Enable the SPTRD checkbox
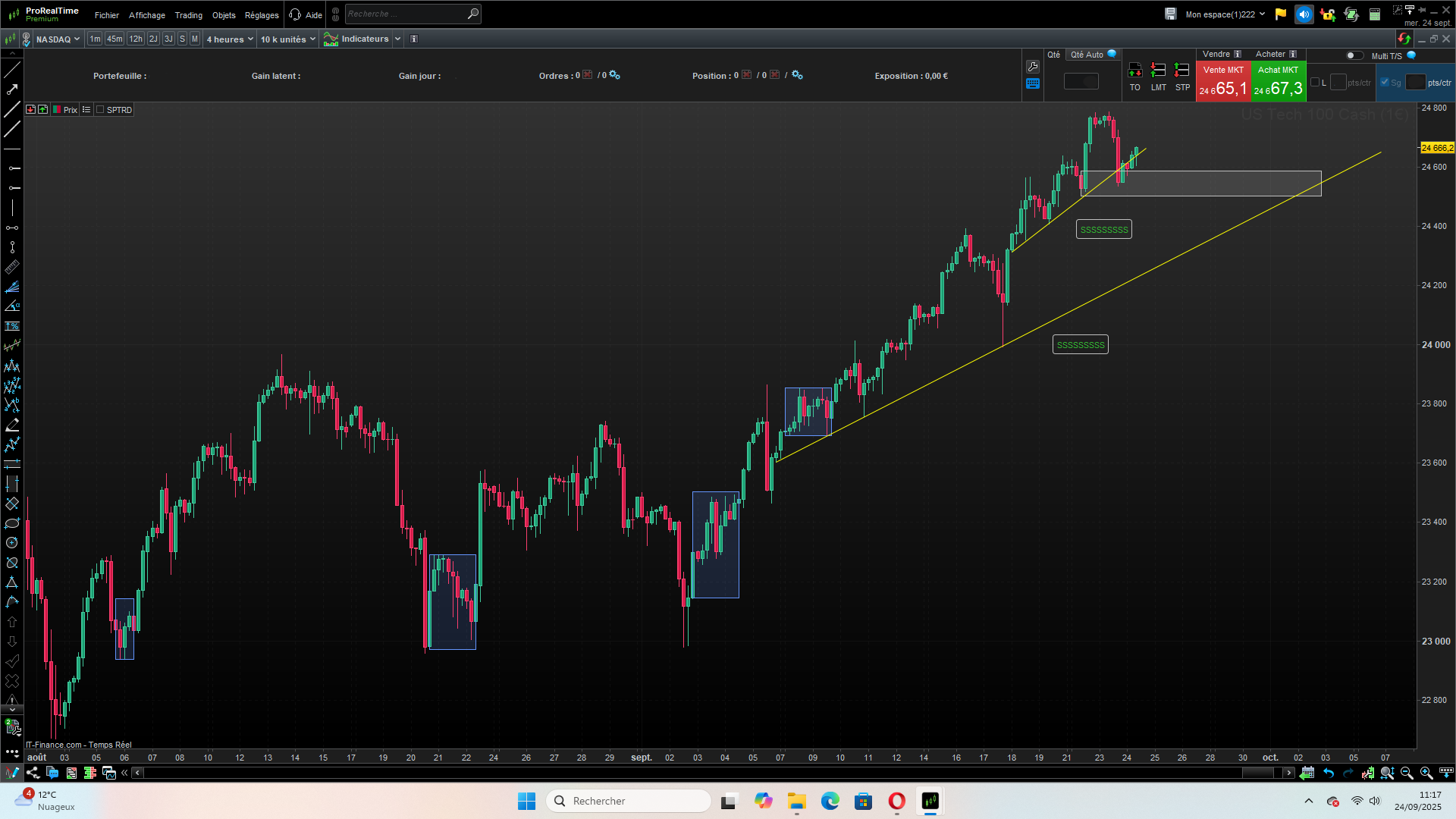The height and width of the screenshot is (819, 1456). pyautogui.click(x=100, y=110)
